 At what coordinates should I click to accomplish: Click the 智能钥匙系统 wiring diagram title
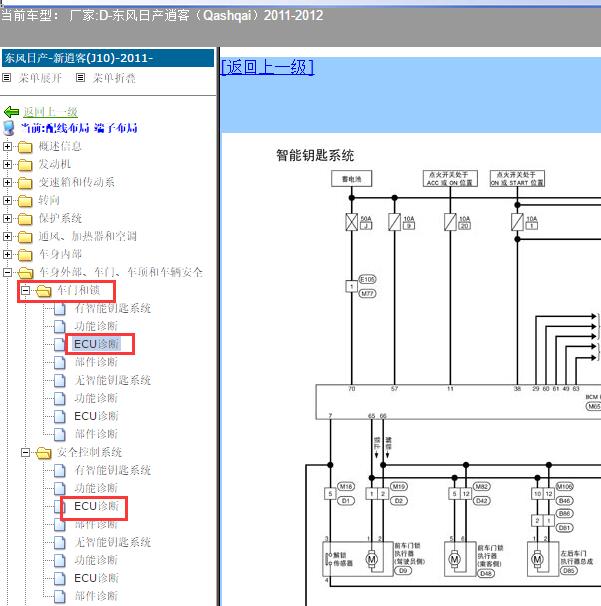pos(315,155)
